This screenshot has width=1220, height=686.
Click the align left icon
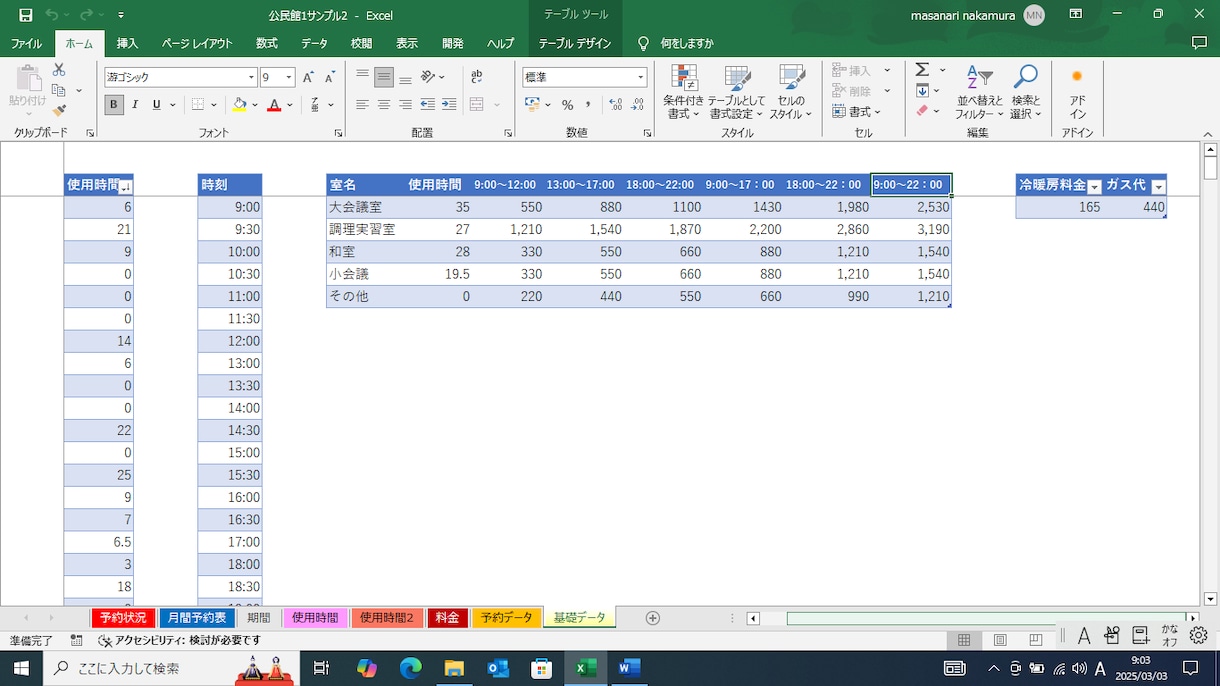click(362, 105)
